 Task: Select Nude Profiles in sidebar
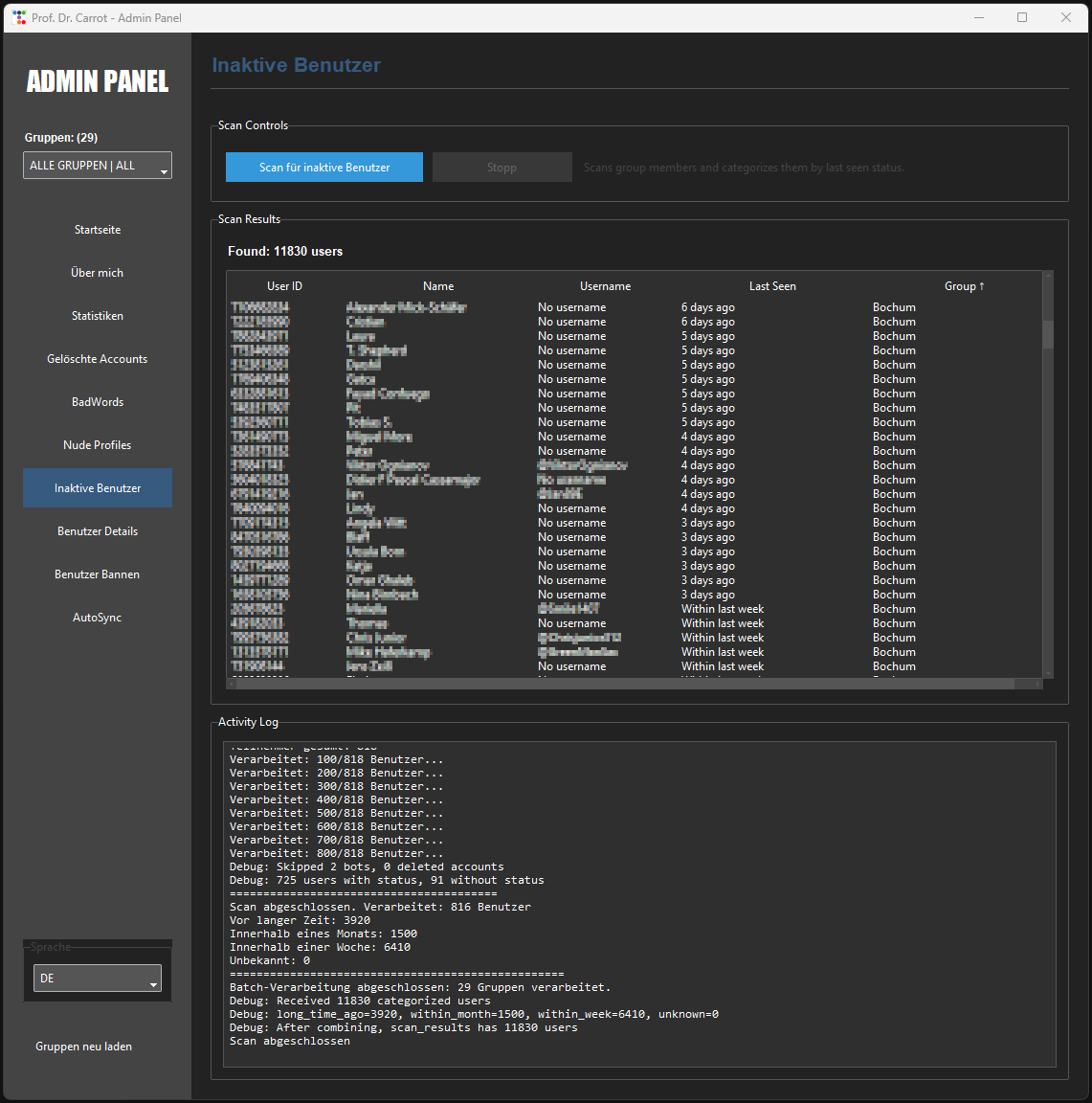(x=98, y=445)
